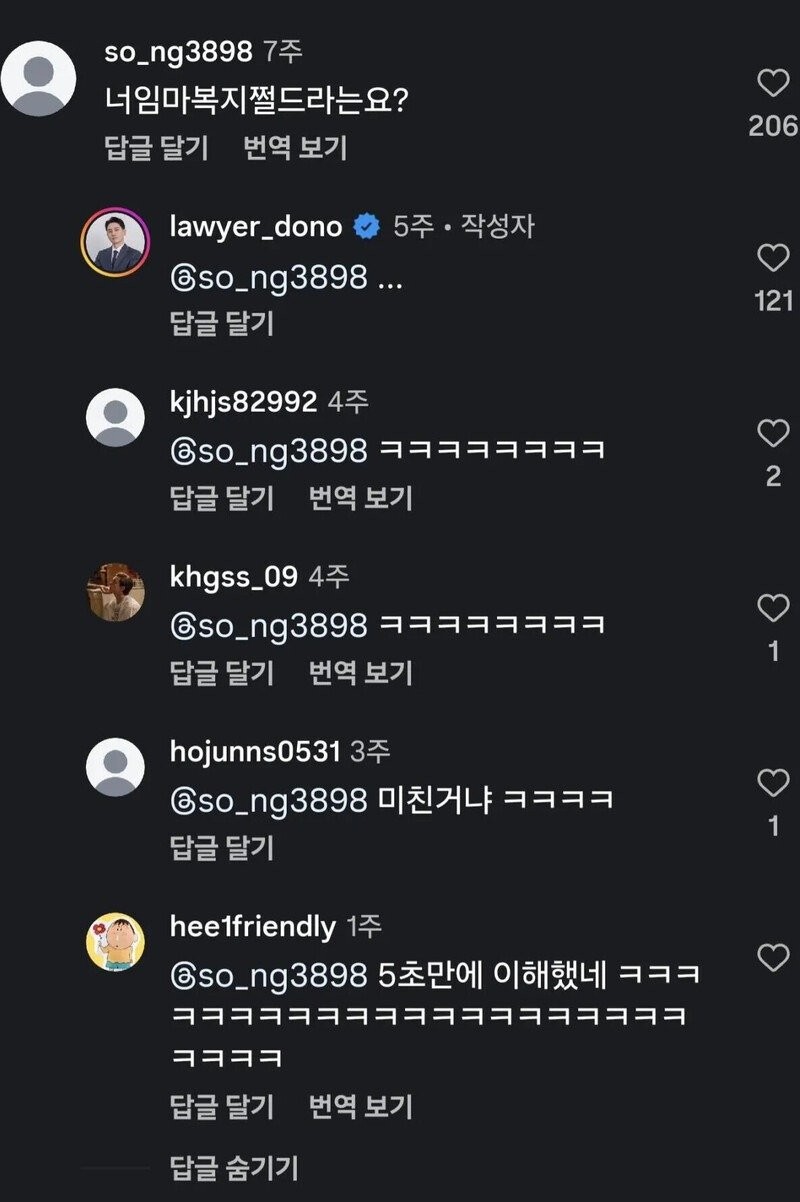The height and width of the screenshot is (1202, 800).
Task: Show translation of so_ng3898's comment
Action: [295, 148]
